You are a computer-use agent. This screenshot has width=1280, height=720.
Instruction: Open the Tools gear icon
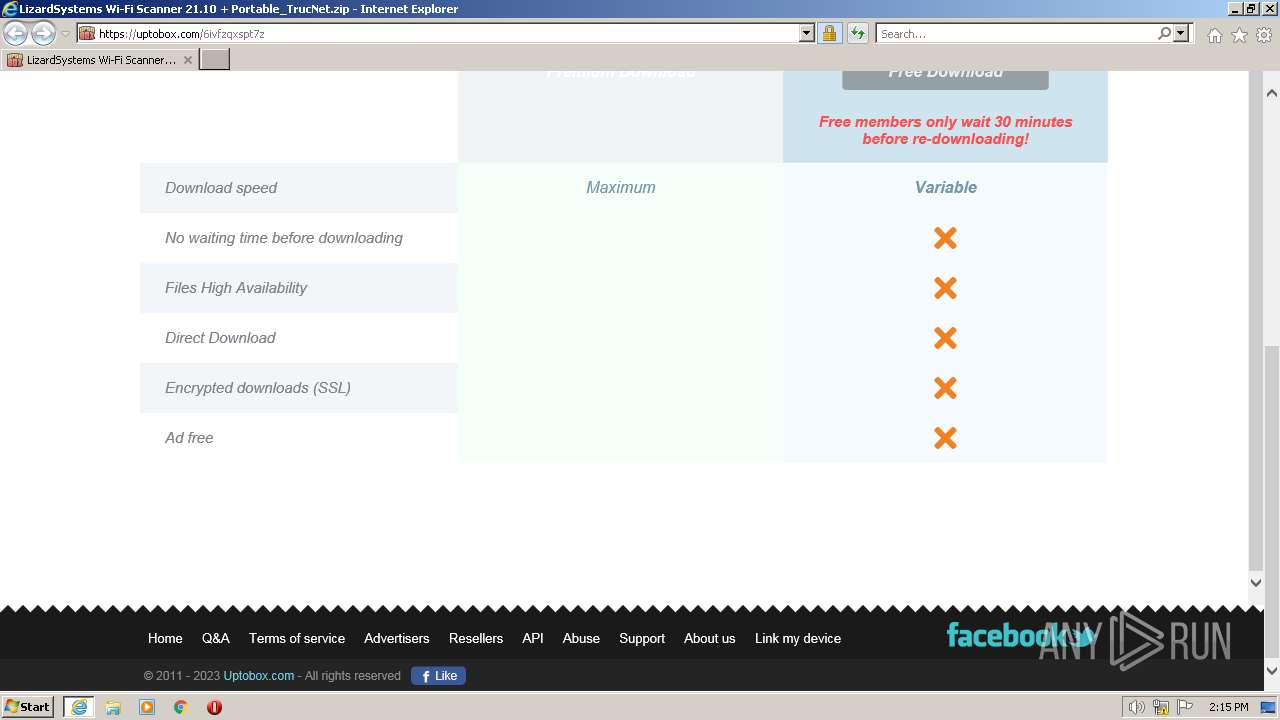(x=1264, y=35)
